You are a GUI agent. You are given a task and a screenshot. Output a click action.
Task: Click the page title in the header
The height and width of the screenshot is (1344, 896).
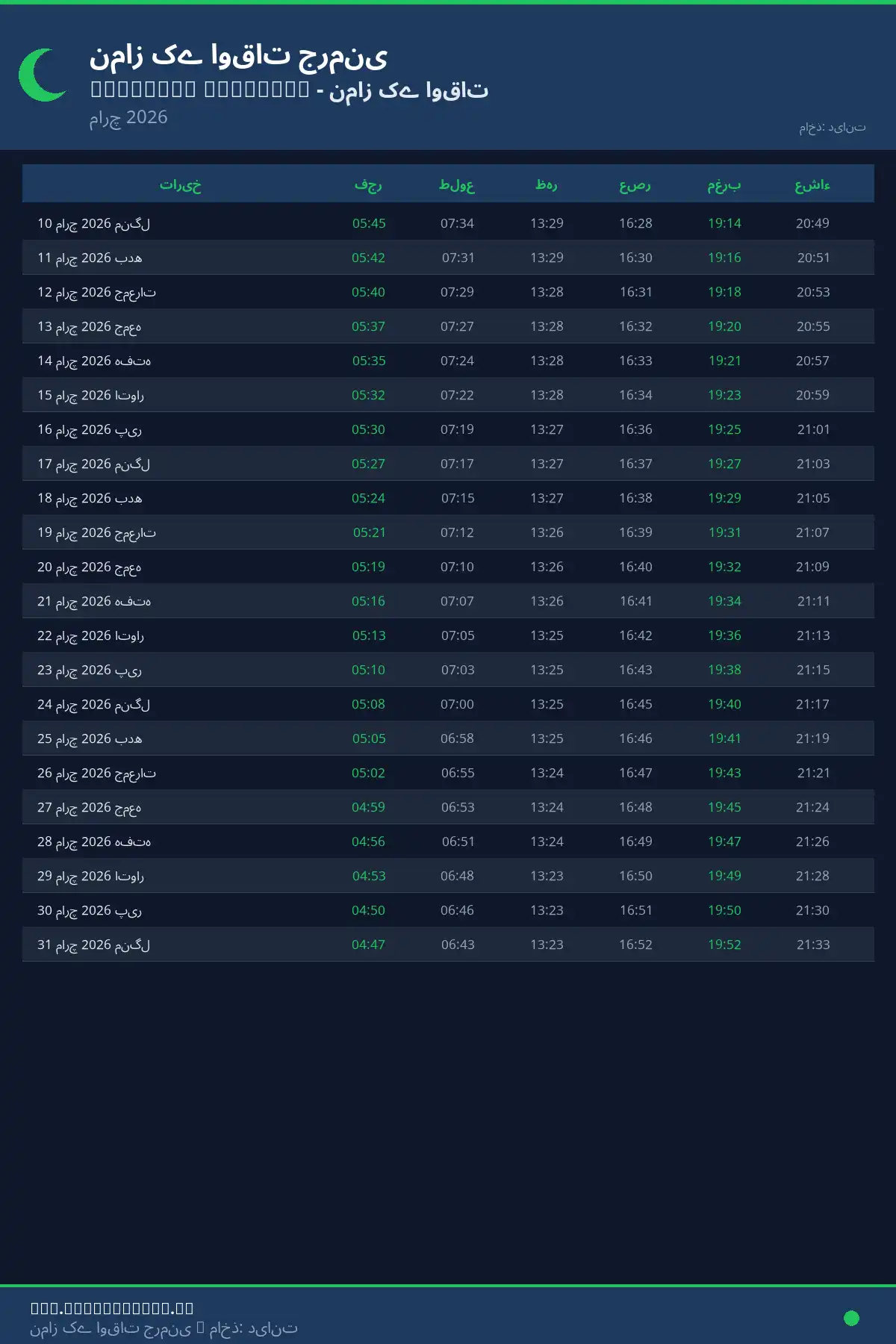[x=238, y=56]
